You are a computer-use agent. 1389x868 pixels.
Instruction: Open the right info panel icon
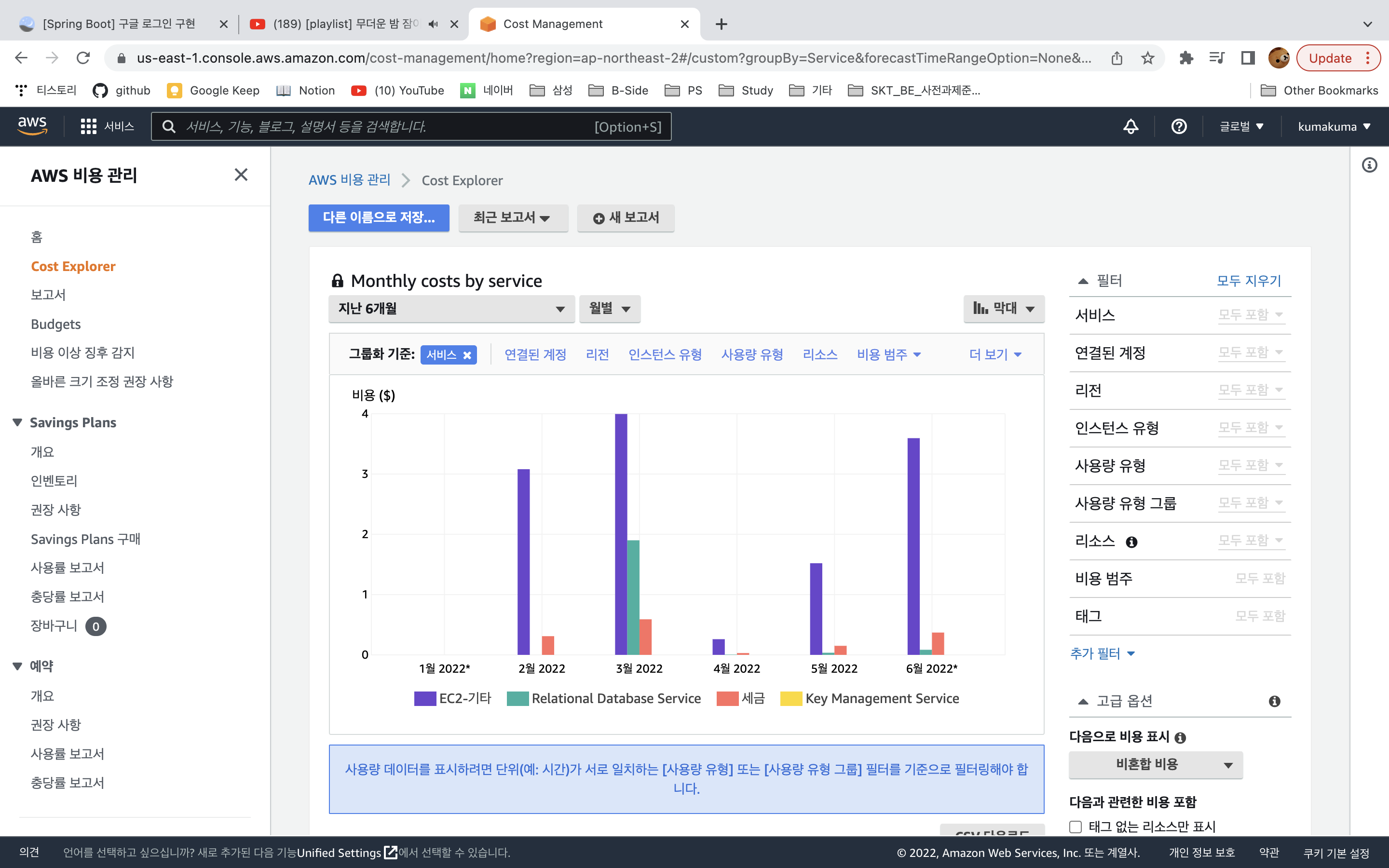point(1369,165)
